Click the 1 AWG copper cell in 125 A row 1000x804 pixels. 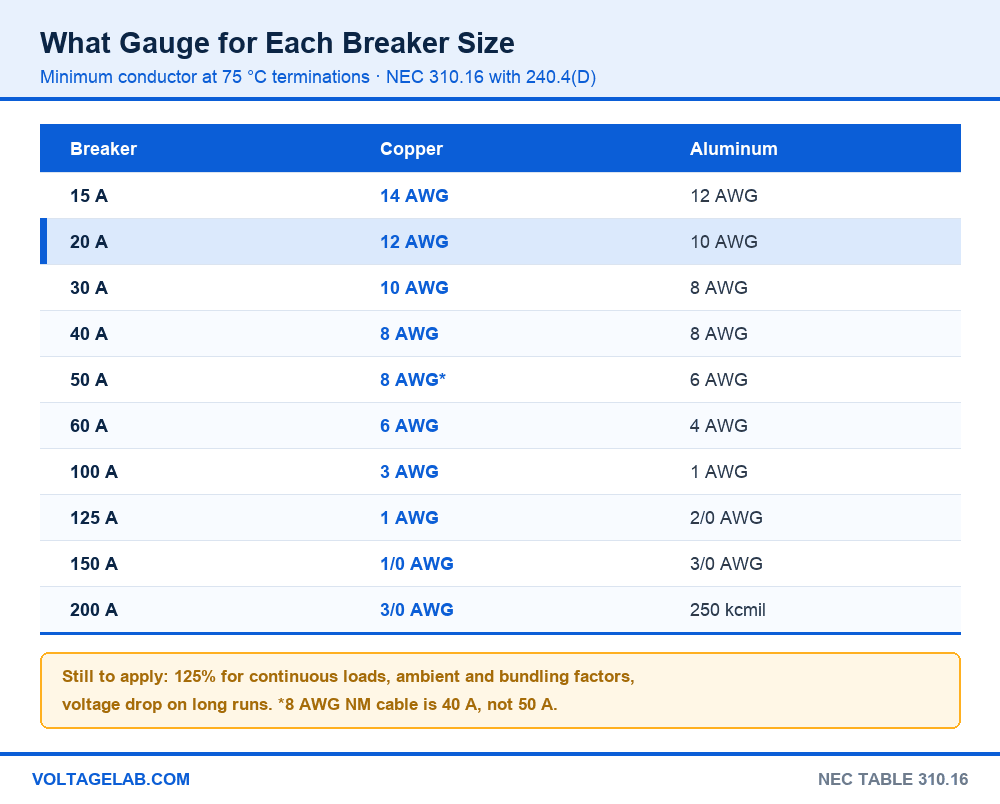tap(409, 518)
